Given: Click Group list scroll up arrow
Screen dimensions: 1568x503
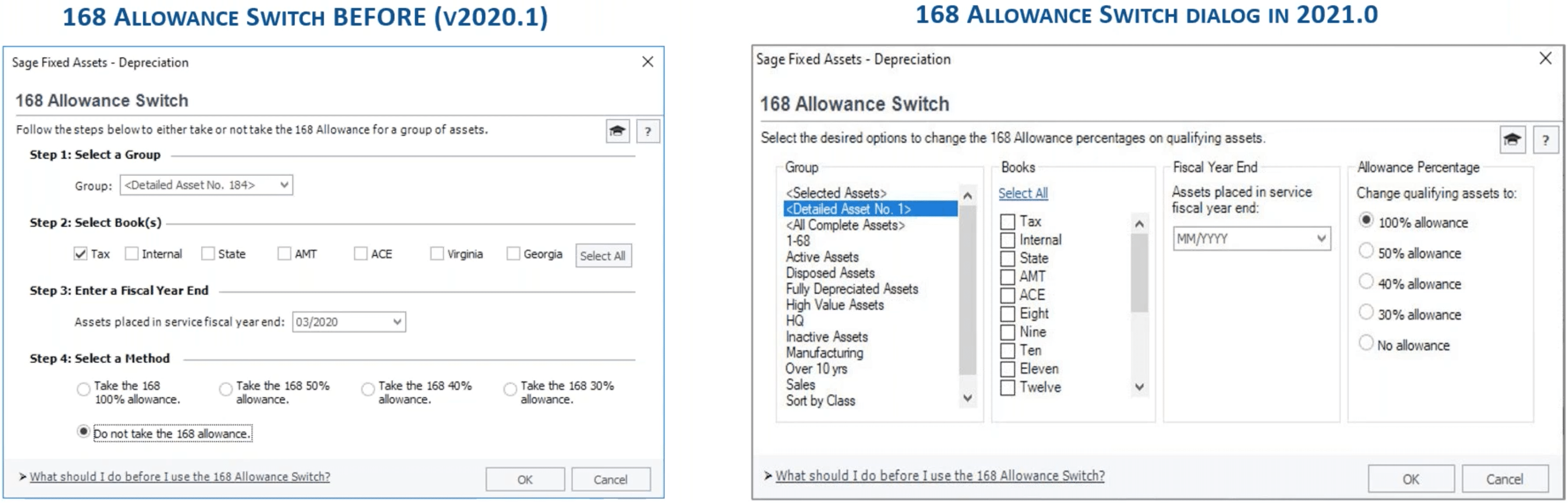Looking at the screenshot, I should click(x=967, y=195).
